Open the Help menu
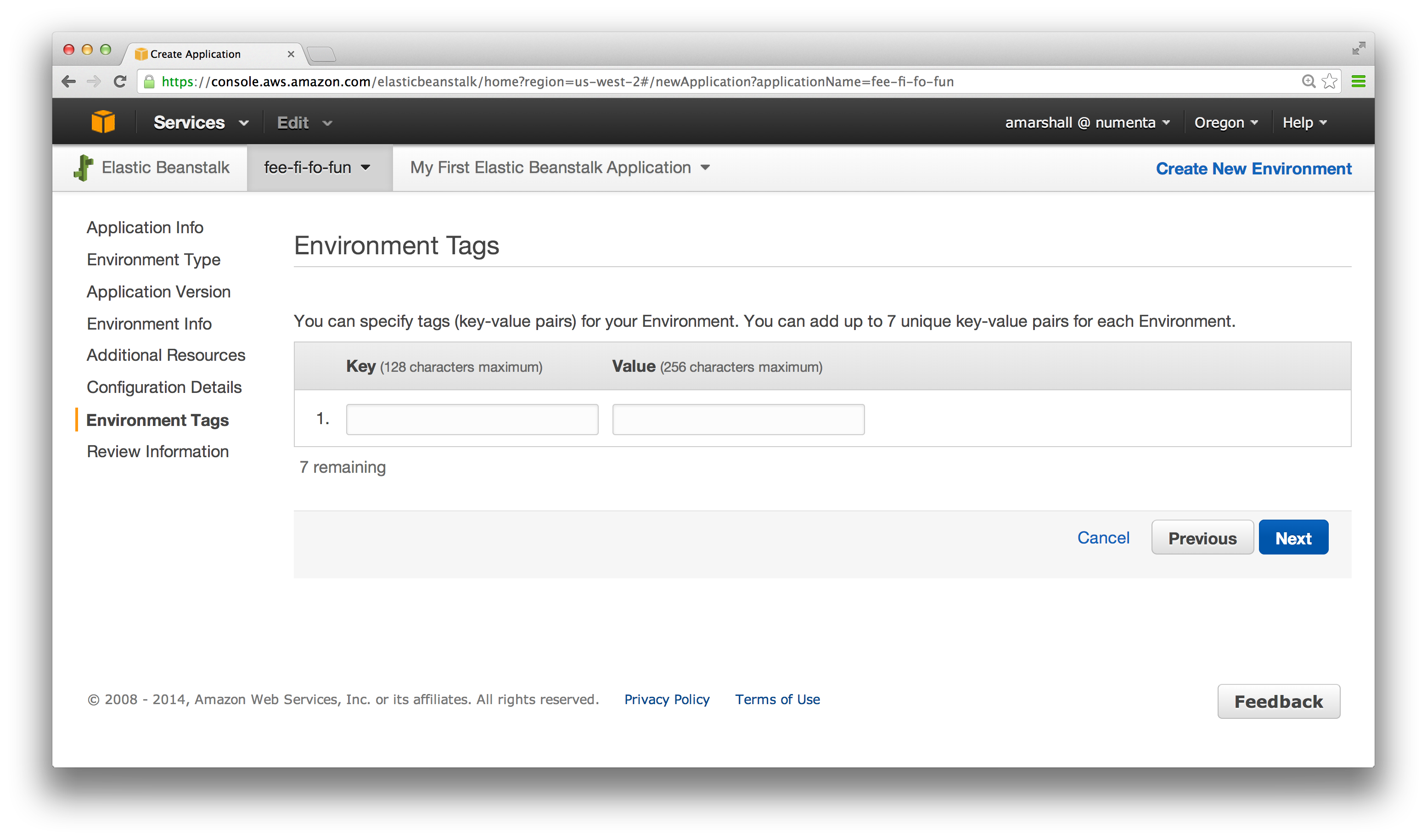Screen dimensions: 1427x840 click(1304, 123)
